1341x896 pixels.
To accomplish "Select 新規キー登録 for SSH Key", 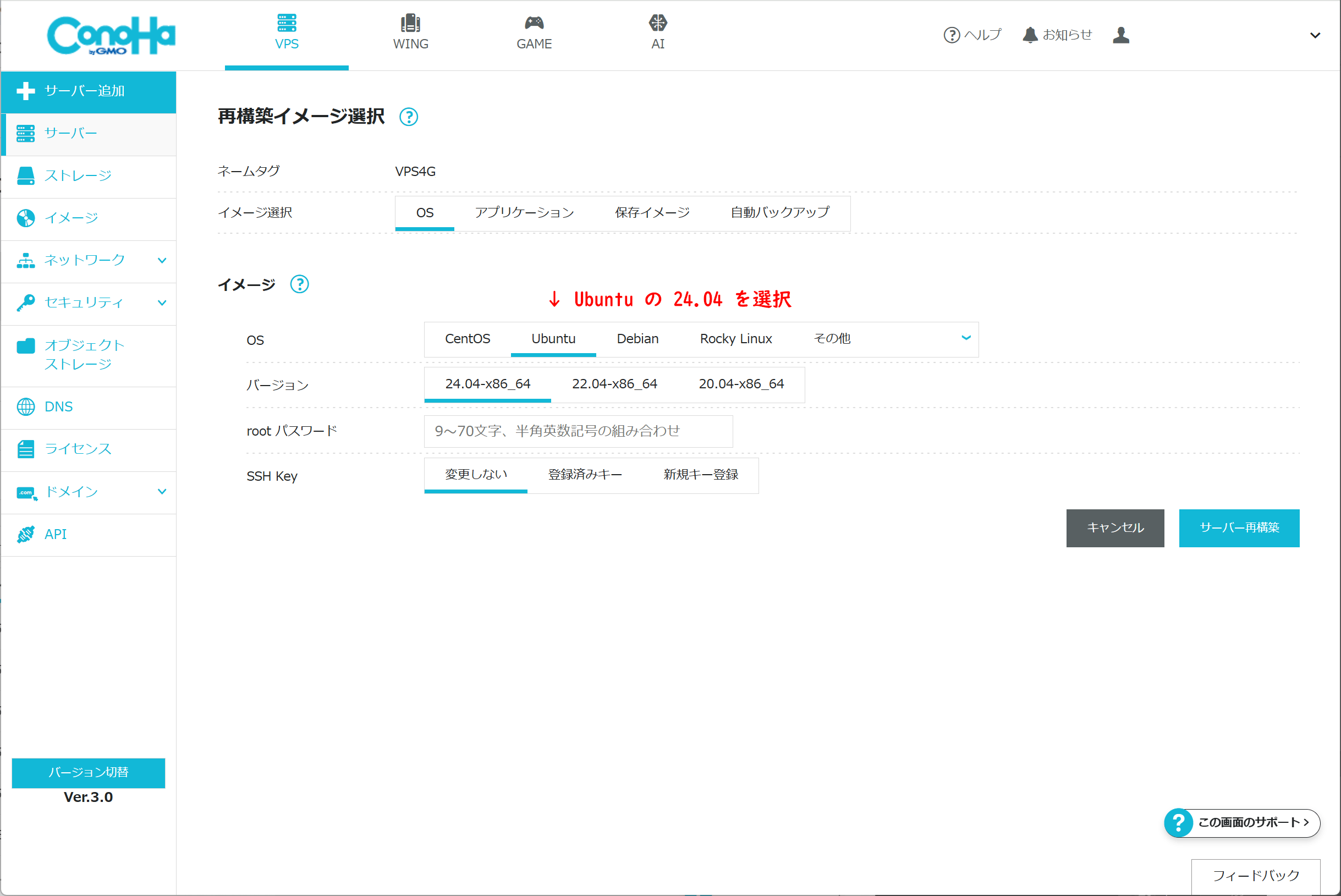I will coord(701,475).
